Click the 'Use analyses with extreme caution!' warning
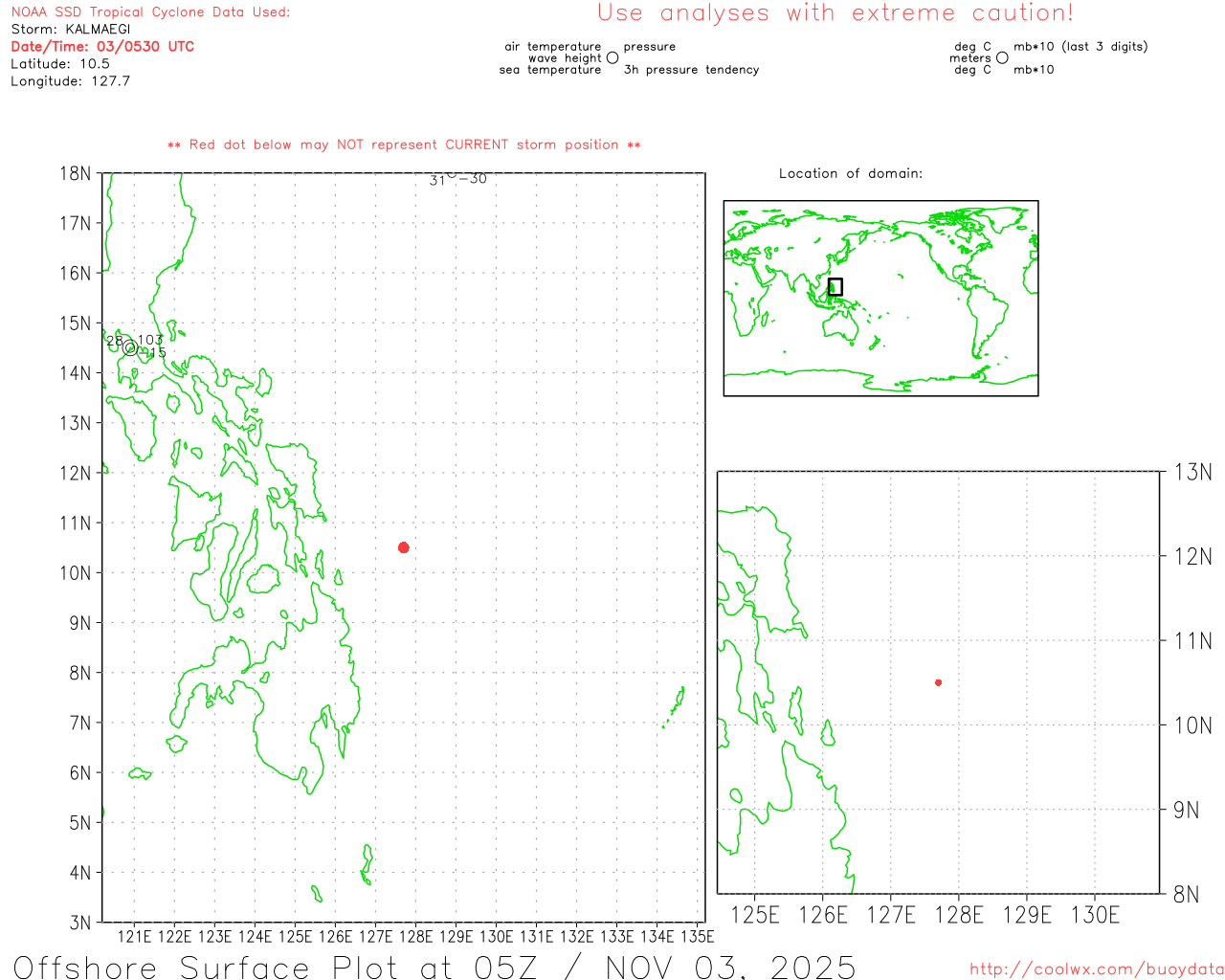The image size is (1225, 980). 835,13
